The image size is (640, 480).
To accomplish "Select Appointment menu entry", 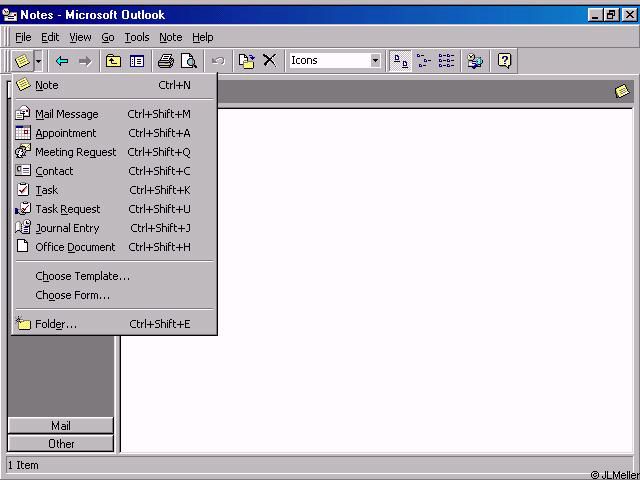I will (x=114, y=133).
